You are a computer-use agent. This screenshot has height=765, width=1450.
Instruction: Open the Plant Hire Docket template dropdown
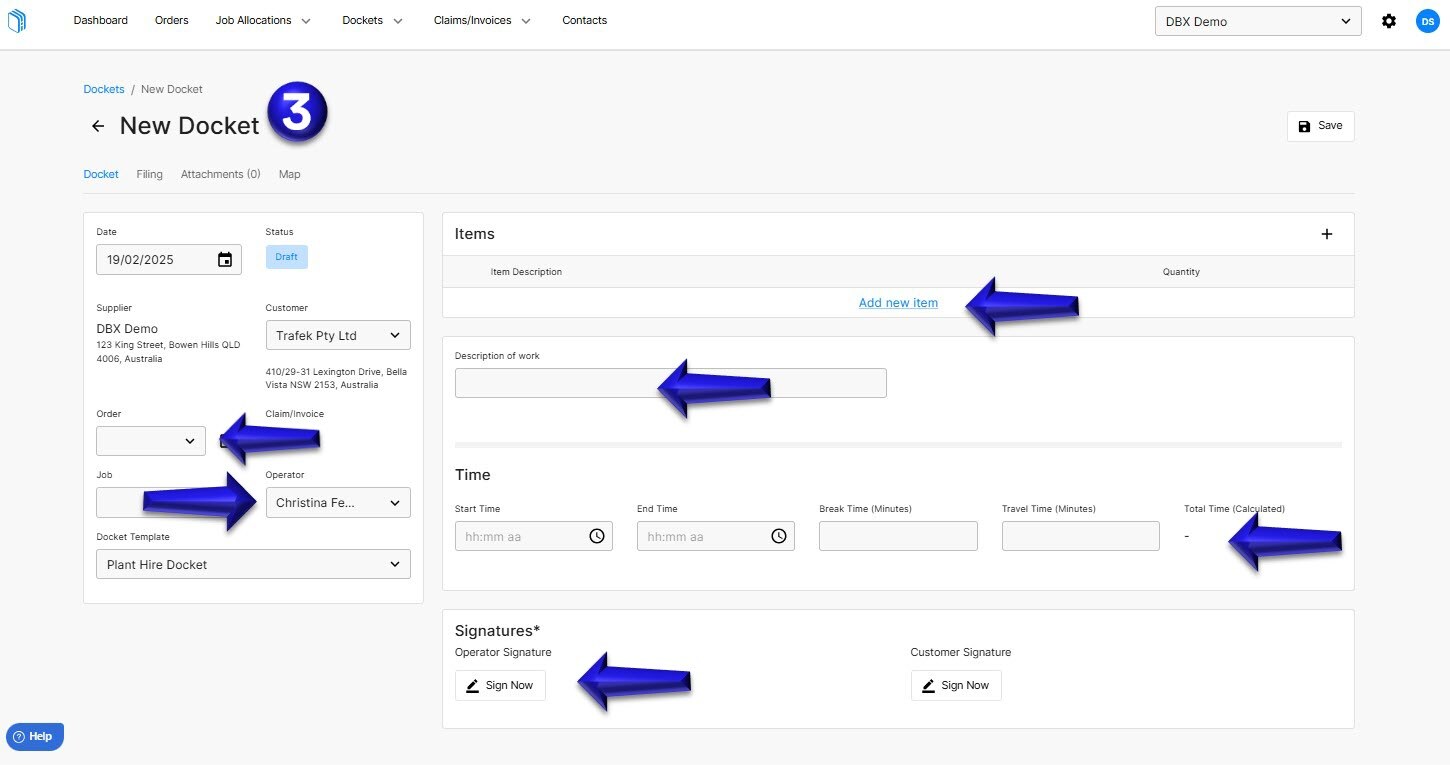(x=252, y=564)
